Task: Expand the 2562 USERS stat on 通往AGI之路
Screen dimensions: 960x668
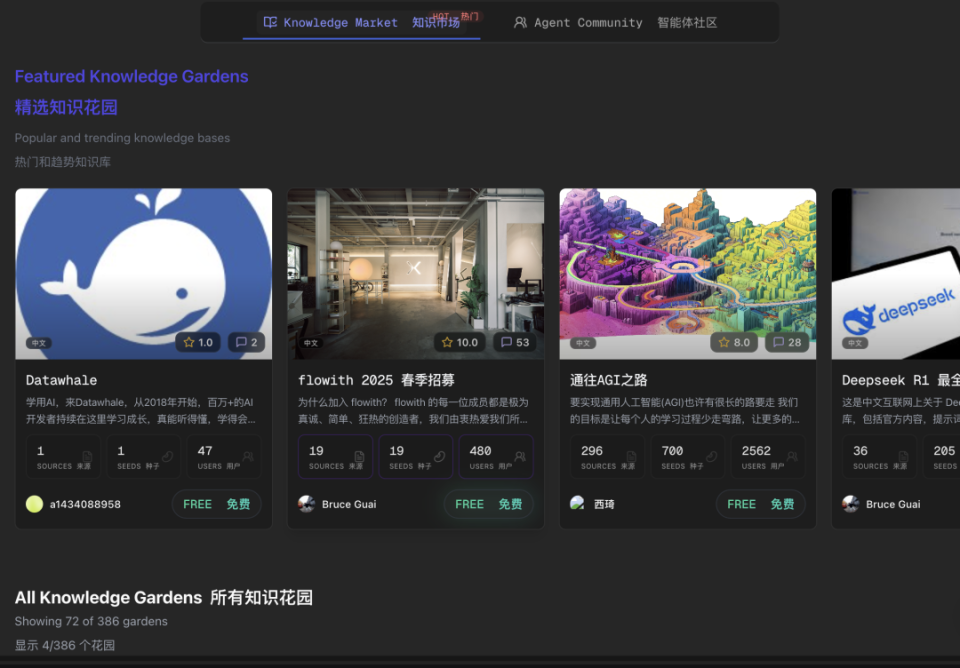Action: tap(767, 457)
